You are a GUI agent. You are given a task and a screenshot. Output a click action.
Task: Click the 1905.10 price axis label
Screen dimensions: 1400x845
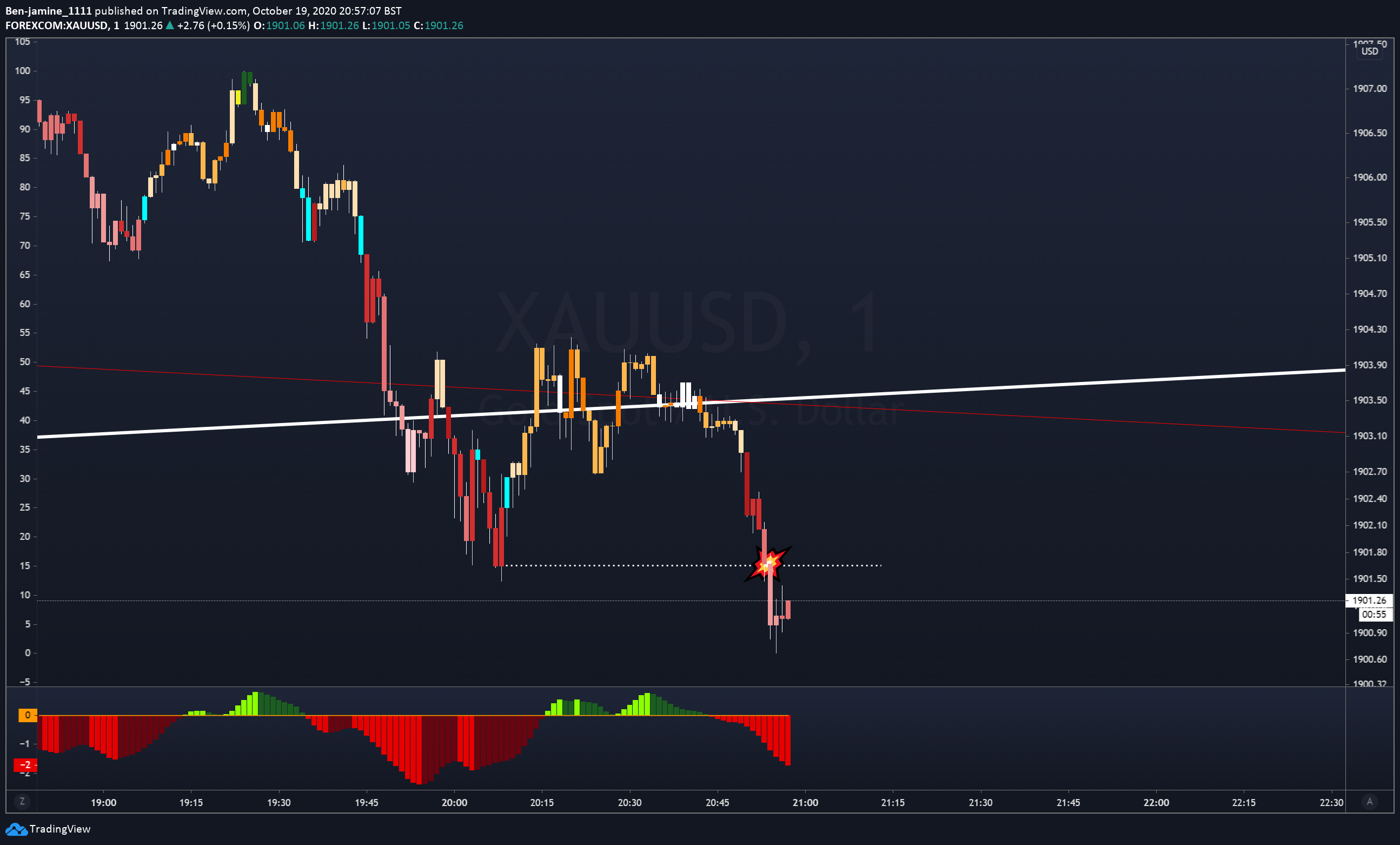1370,258
